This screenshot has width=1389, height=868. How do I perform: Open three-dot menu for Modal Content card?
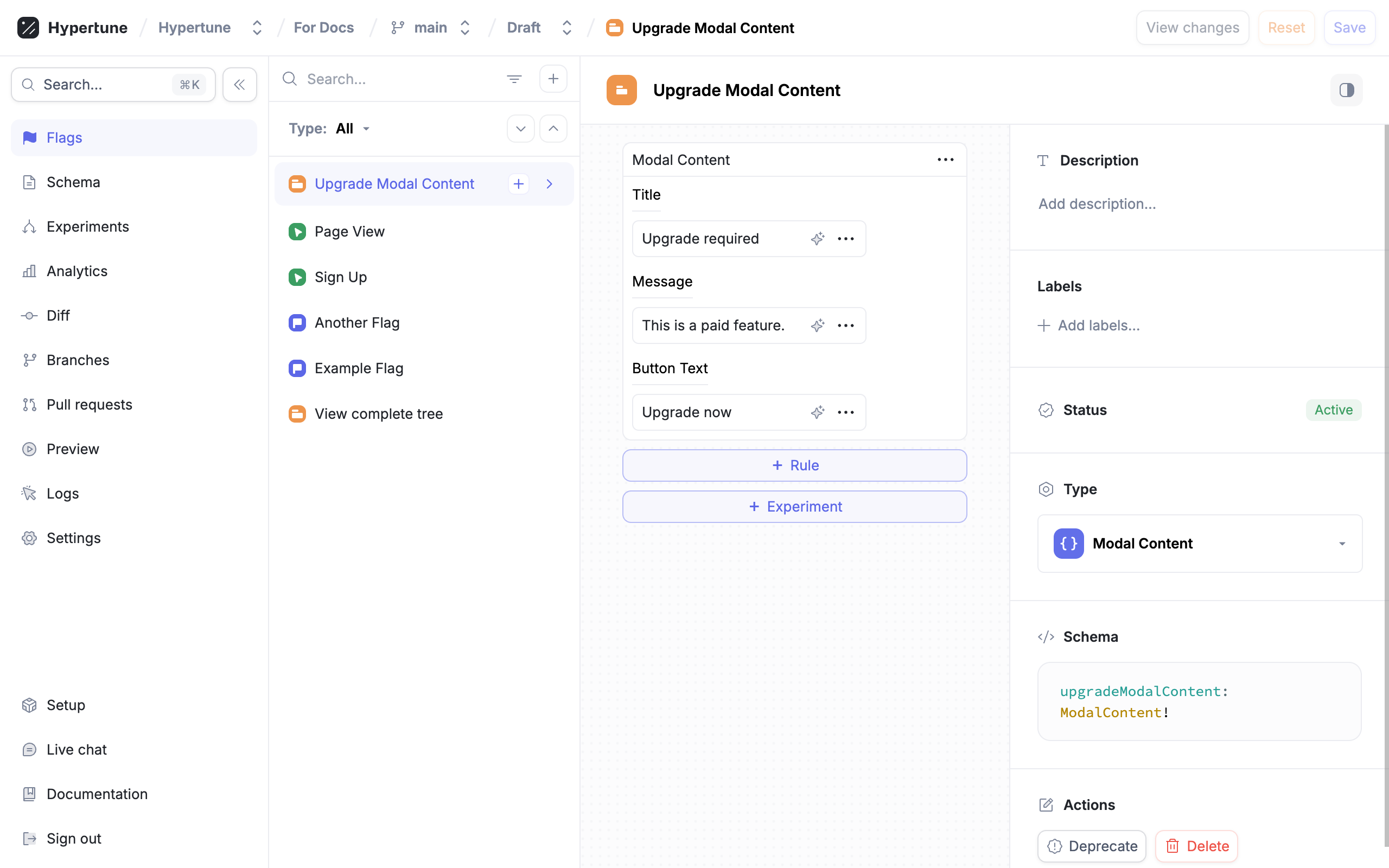pos(945,159)
